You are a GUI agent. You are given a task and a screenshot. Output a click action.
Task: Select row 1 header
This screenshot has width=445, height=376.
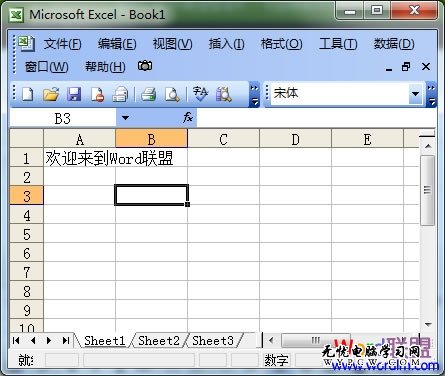click(26, 158)
